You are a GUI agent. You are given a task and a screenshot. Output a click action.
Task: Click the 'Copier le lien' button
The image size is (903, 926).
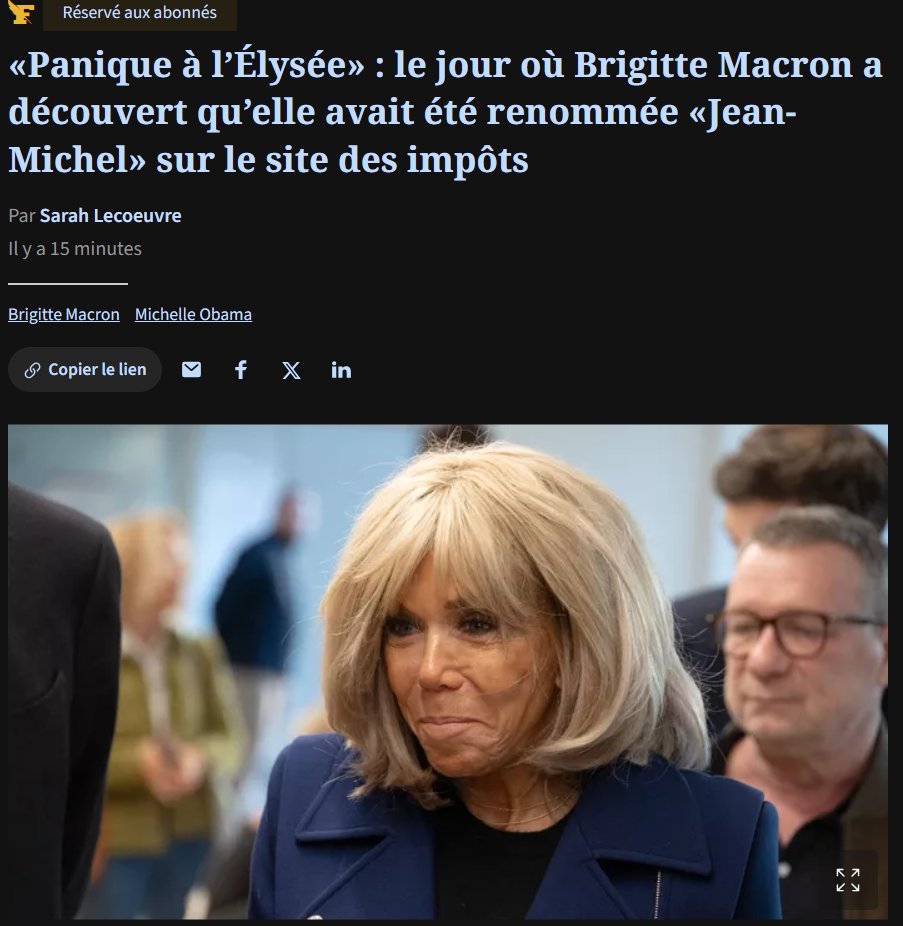pos(84,370)
